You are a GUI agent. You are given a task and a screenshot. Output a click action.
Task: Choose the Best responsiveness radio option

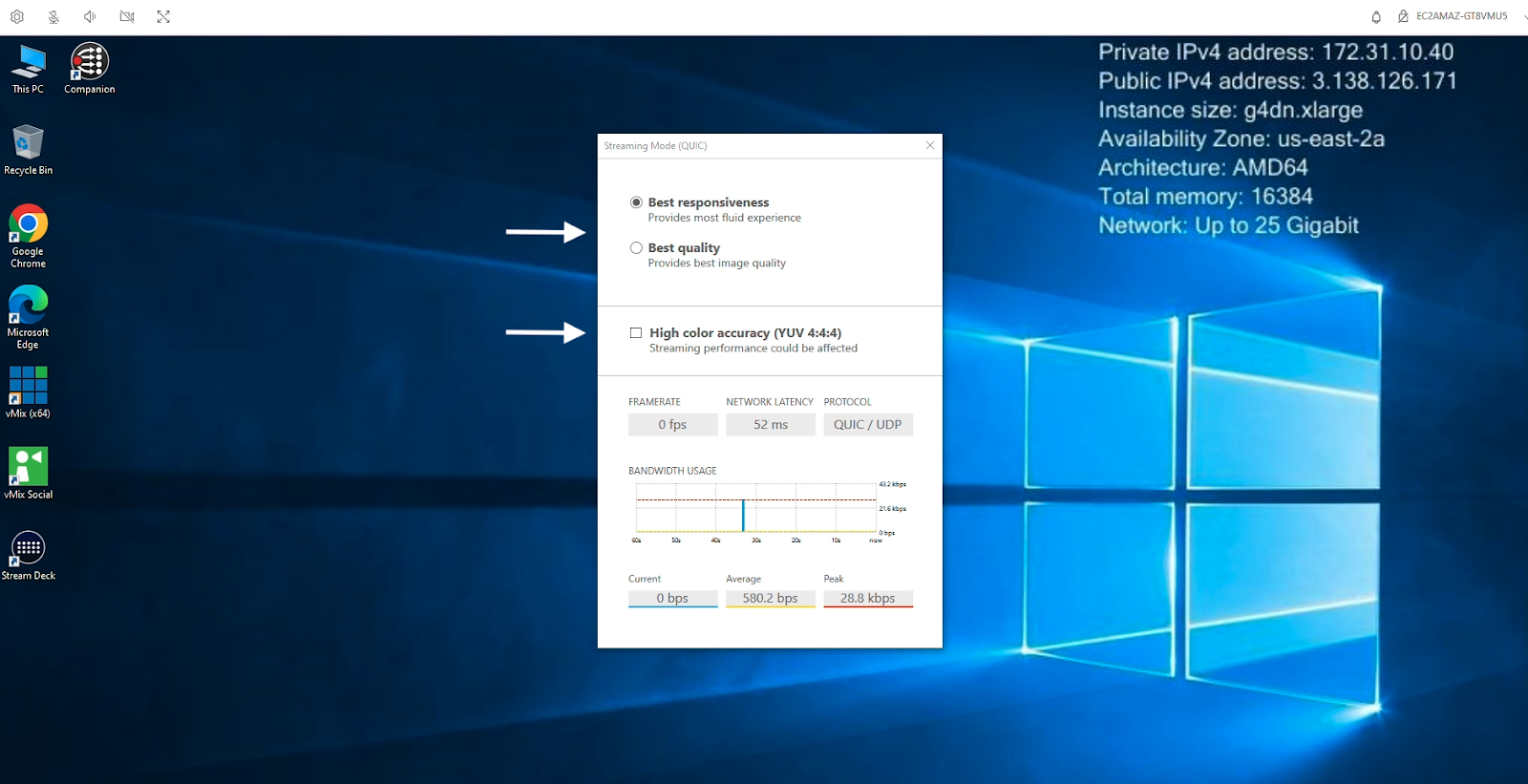point(636,202)
